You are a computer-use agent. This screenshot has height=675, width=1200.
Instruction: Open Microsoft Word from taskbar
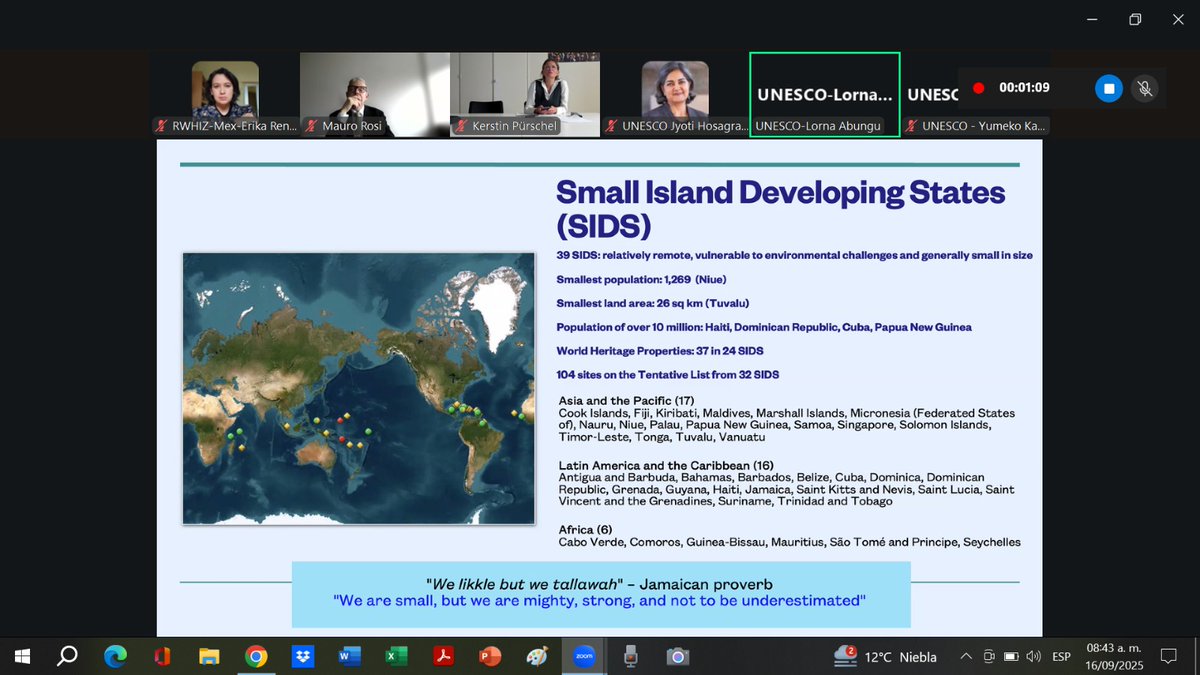[349, 657]
